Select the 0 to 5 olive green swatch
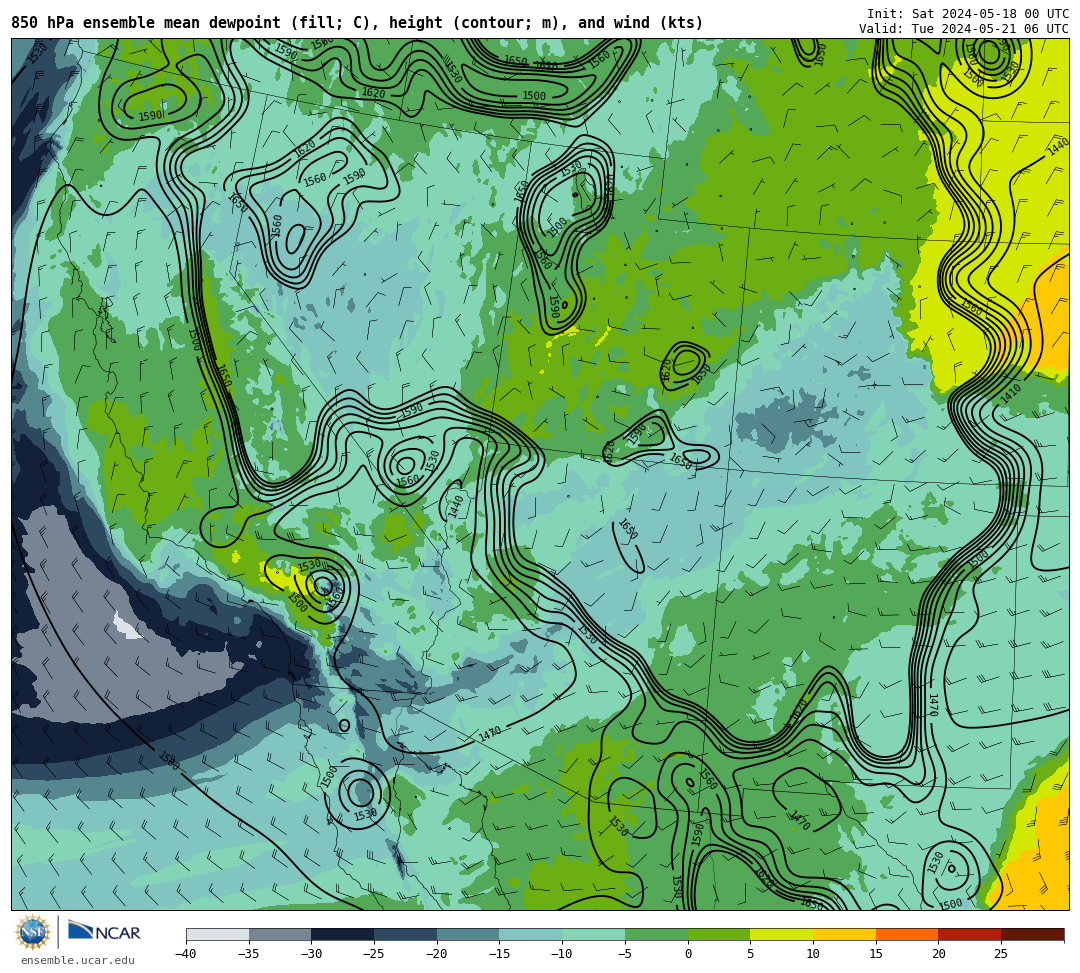The height and width of the screenshot is (973, 1080). click(719, 934)
